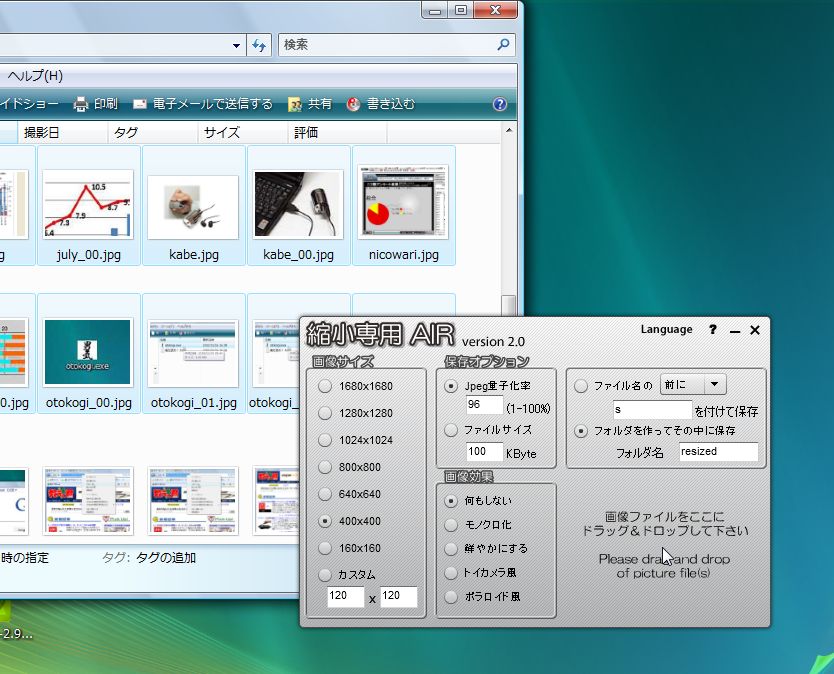Open the help question mark in 縮小専用 AIR
Image resolution: width=834 pixels, height=674 pixels.
pyautogui.click(x=713, y=330)
